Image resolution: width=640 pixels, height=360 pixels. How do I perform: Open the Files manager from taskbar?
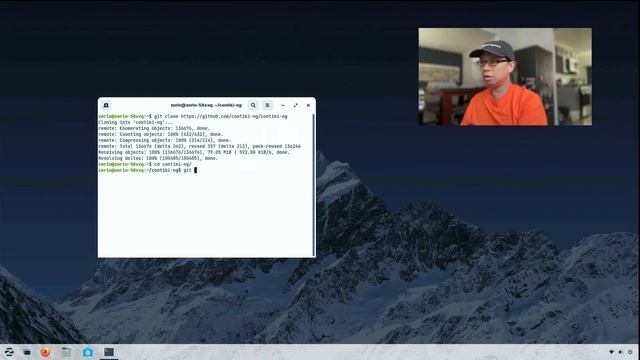66,352
